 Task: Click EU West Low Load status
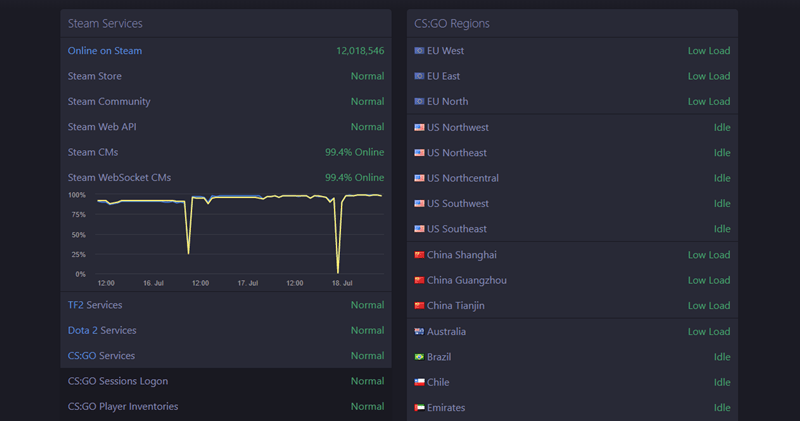pyautogui.click(x=709, y=51)
